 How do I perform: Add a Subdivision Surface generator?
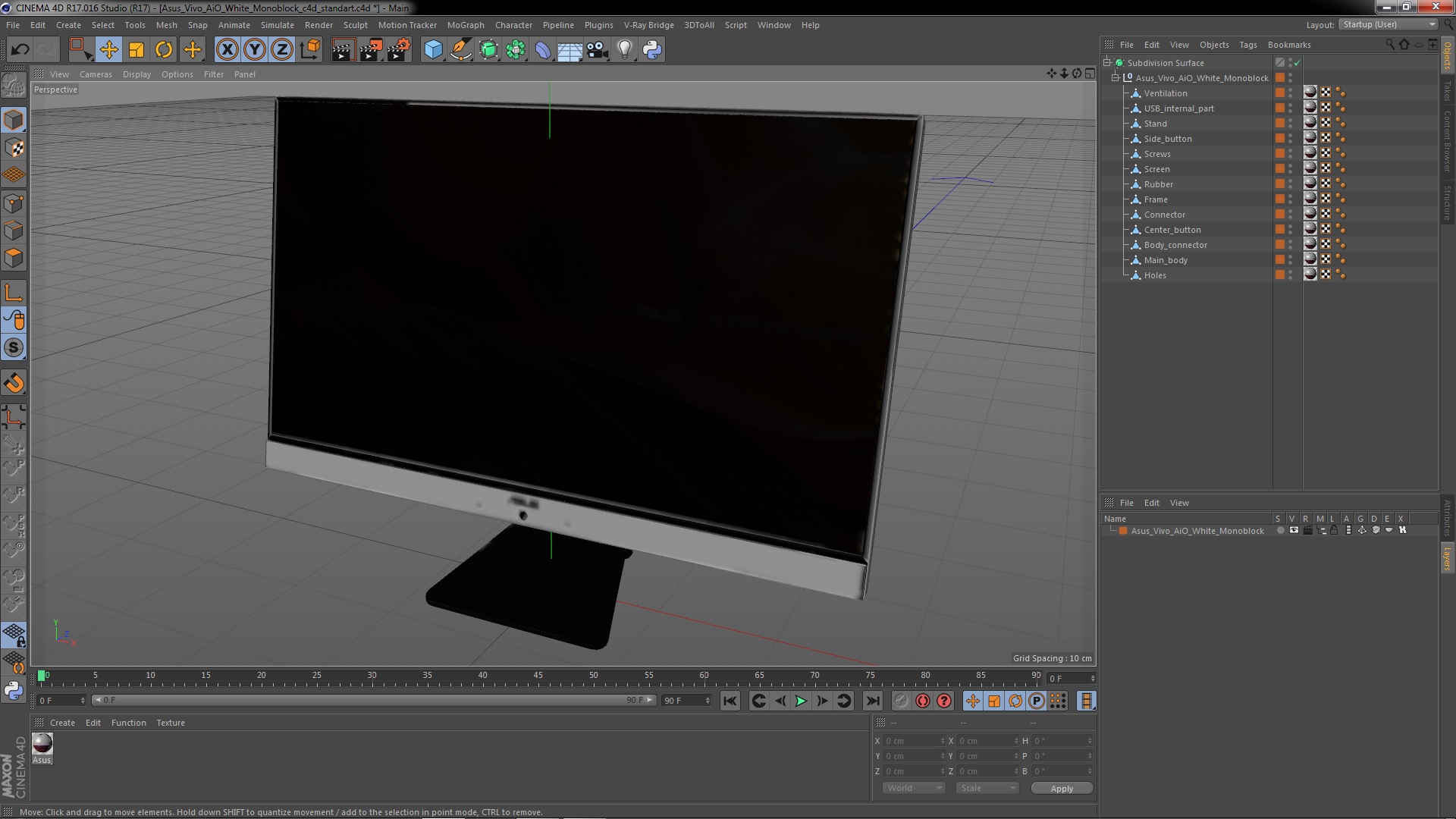[x=488, y=50]
